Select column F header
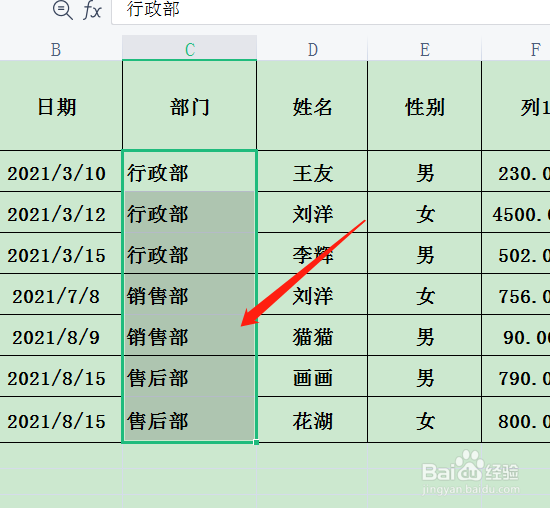 coord(516,49)
